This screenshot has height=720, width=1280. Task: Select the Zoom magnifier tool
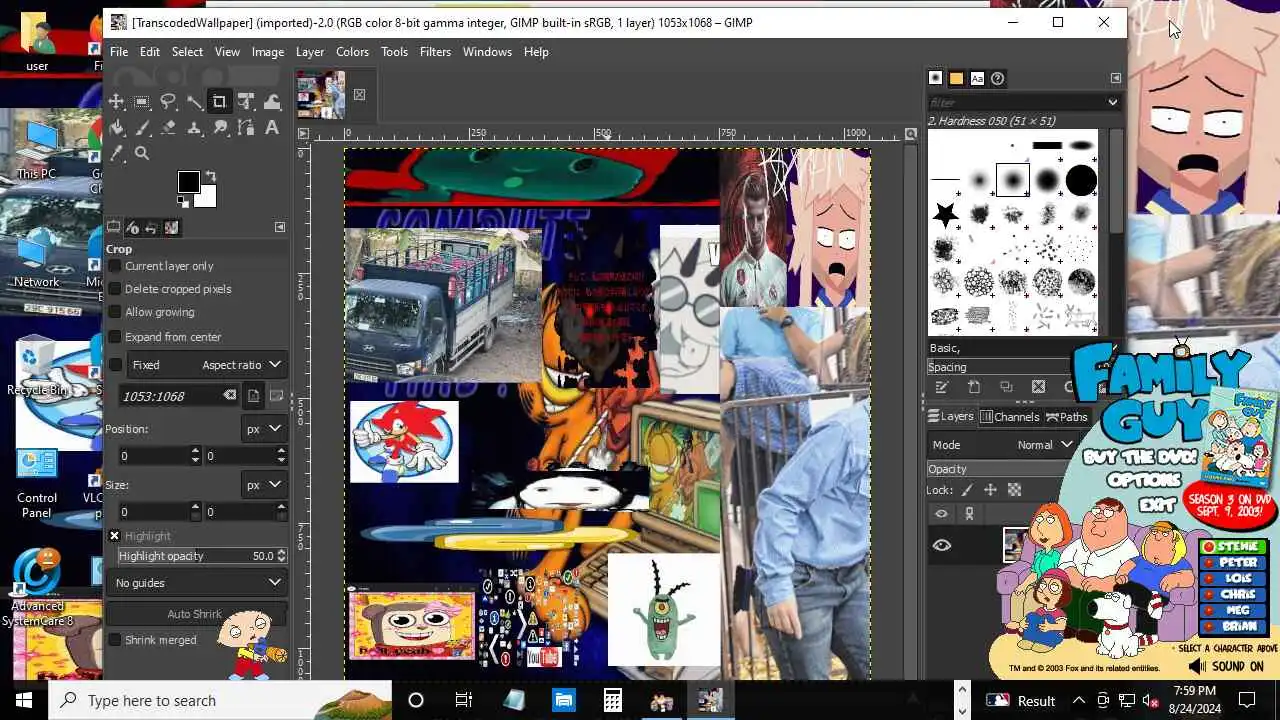coord(142,154)
